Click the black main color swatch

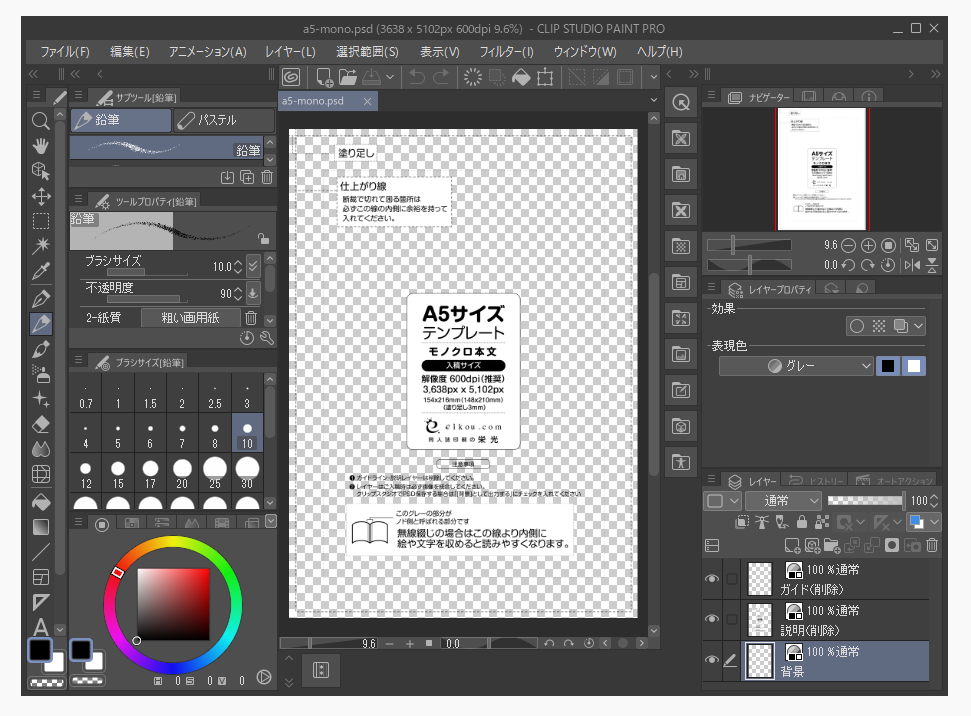click(40, 650)
